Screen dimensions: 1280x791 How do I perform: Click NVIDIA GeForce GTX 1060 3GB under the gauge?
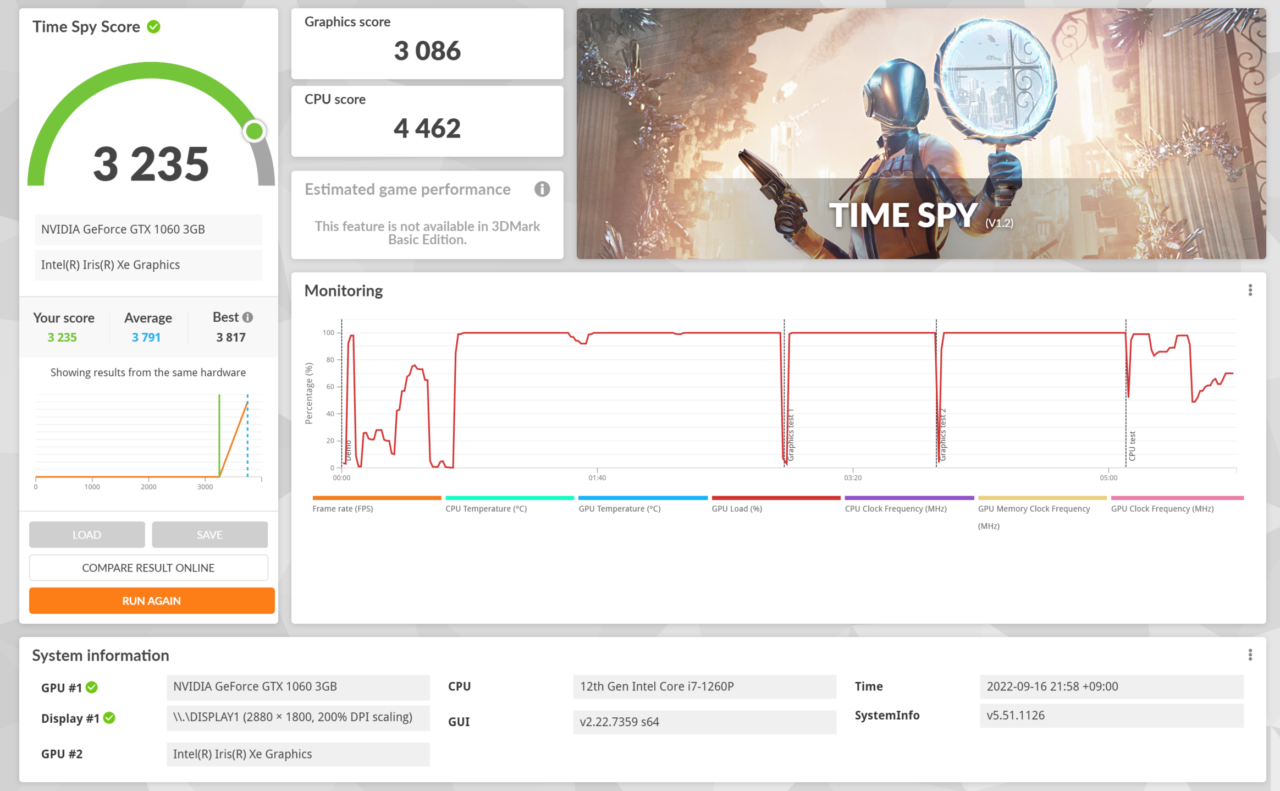point(149,229)
